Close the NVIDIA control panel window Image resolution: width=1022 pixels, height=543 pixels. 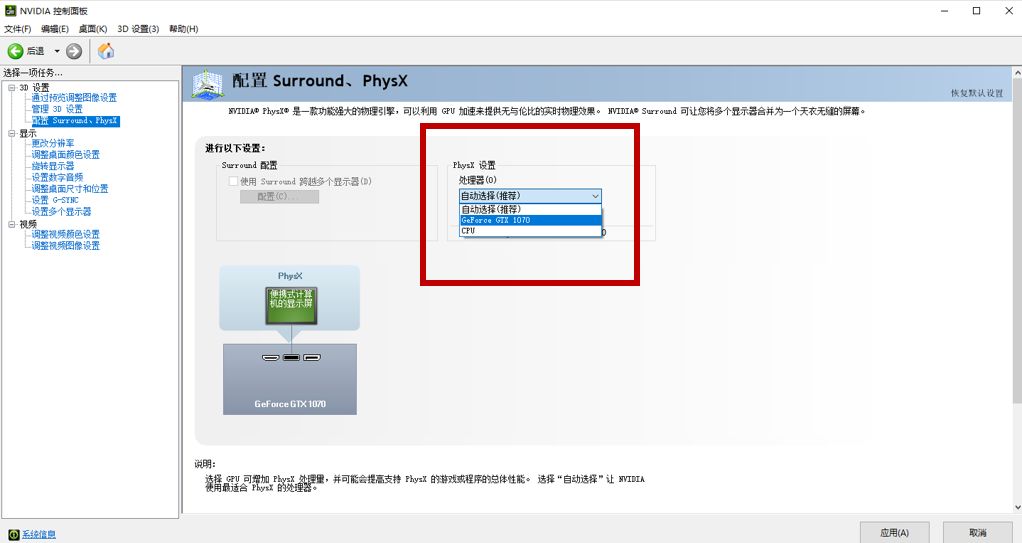pyautogui.click(x=1008, y=10)
